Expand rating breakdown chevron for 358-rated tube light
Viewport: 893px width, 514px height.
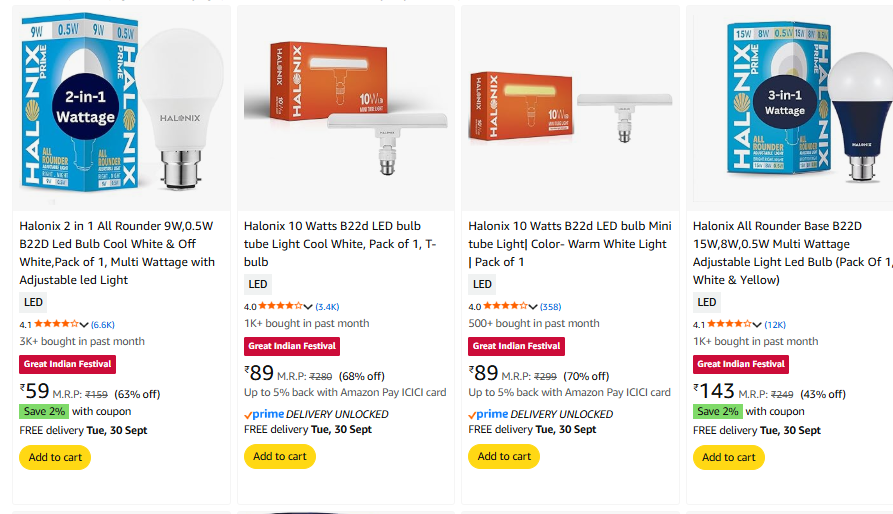click(533, 307)
